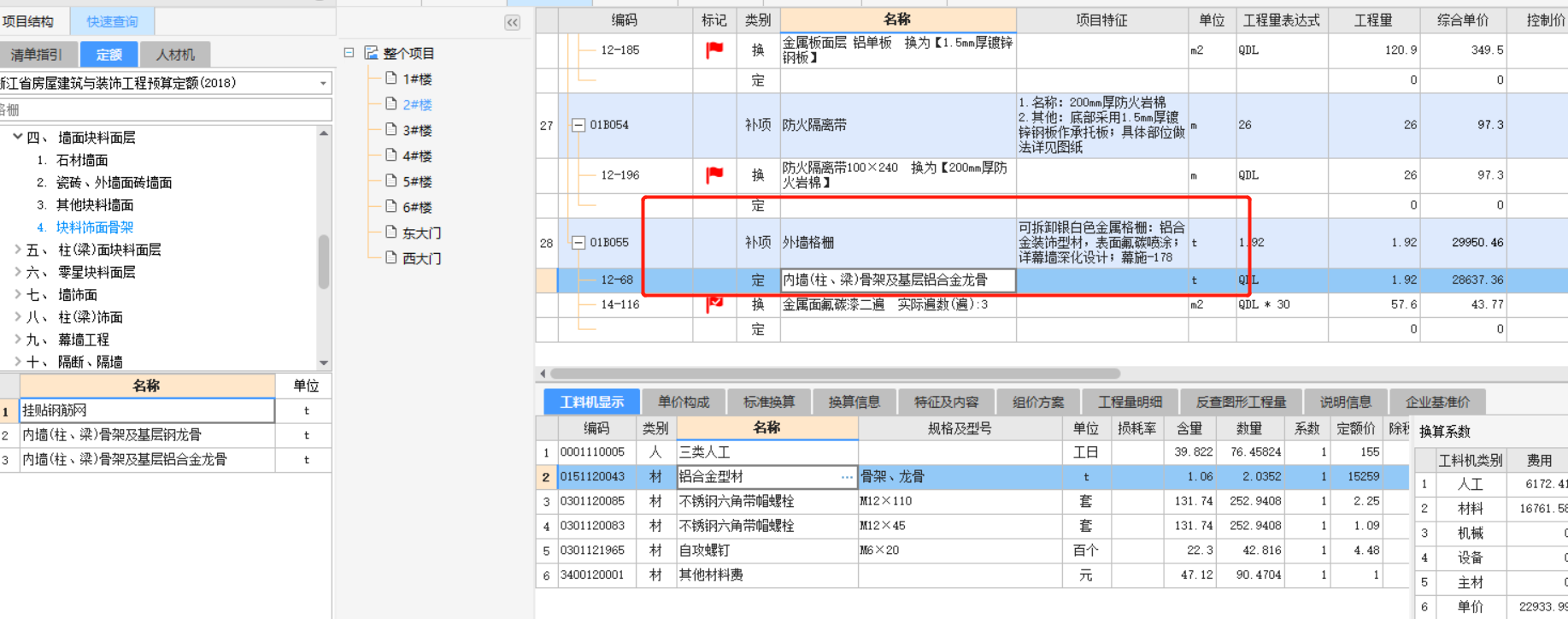The width and height of the screenshot is (1568, 619).
Task: Click the quota search input field
Action: click(x=166, y=109)
